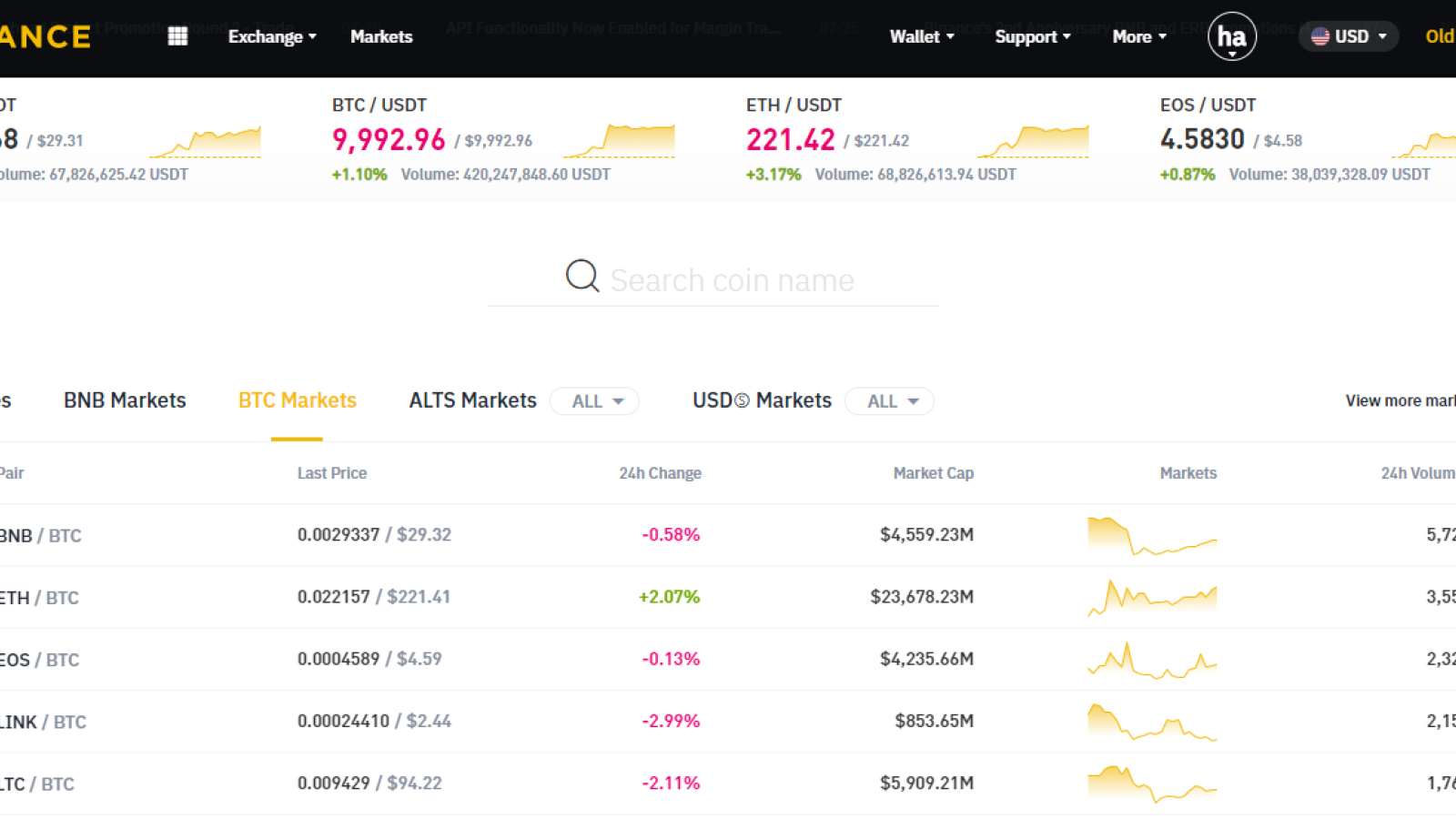Click market cap $4,235.66M
The height and width of the screenshot is (819, 1456).
(926, 659)
